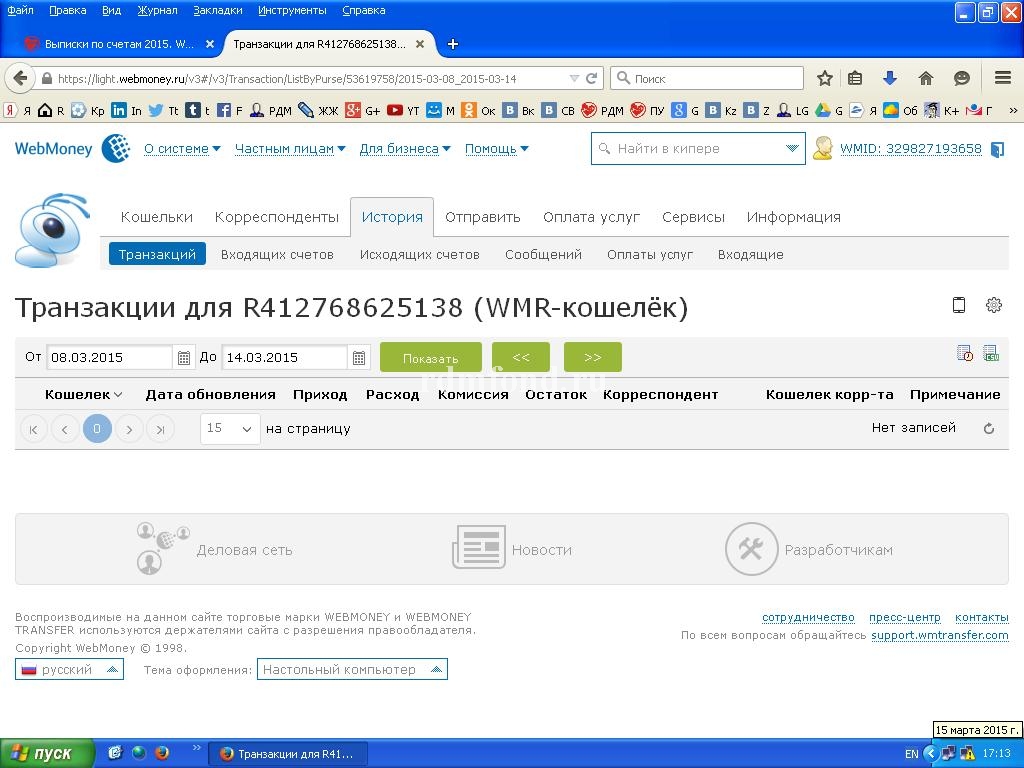Image resolution: width=1024 pixels, height=768 pixels.
Task: Click the << previous period button
Action: 520,357
